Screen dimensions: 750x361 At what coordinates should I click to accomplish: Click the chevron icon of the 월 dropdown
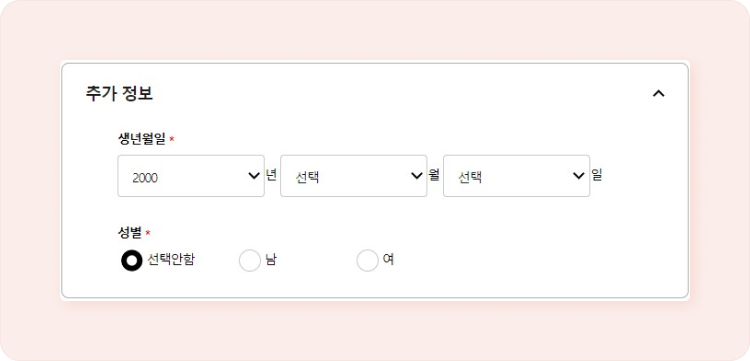coord(417,175)
